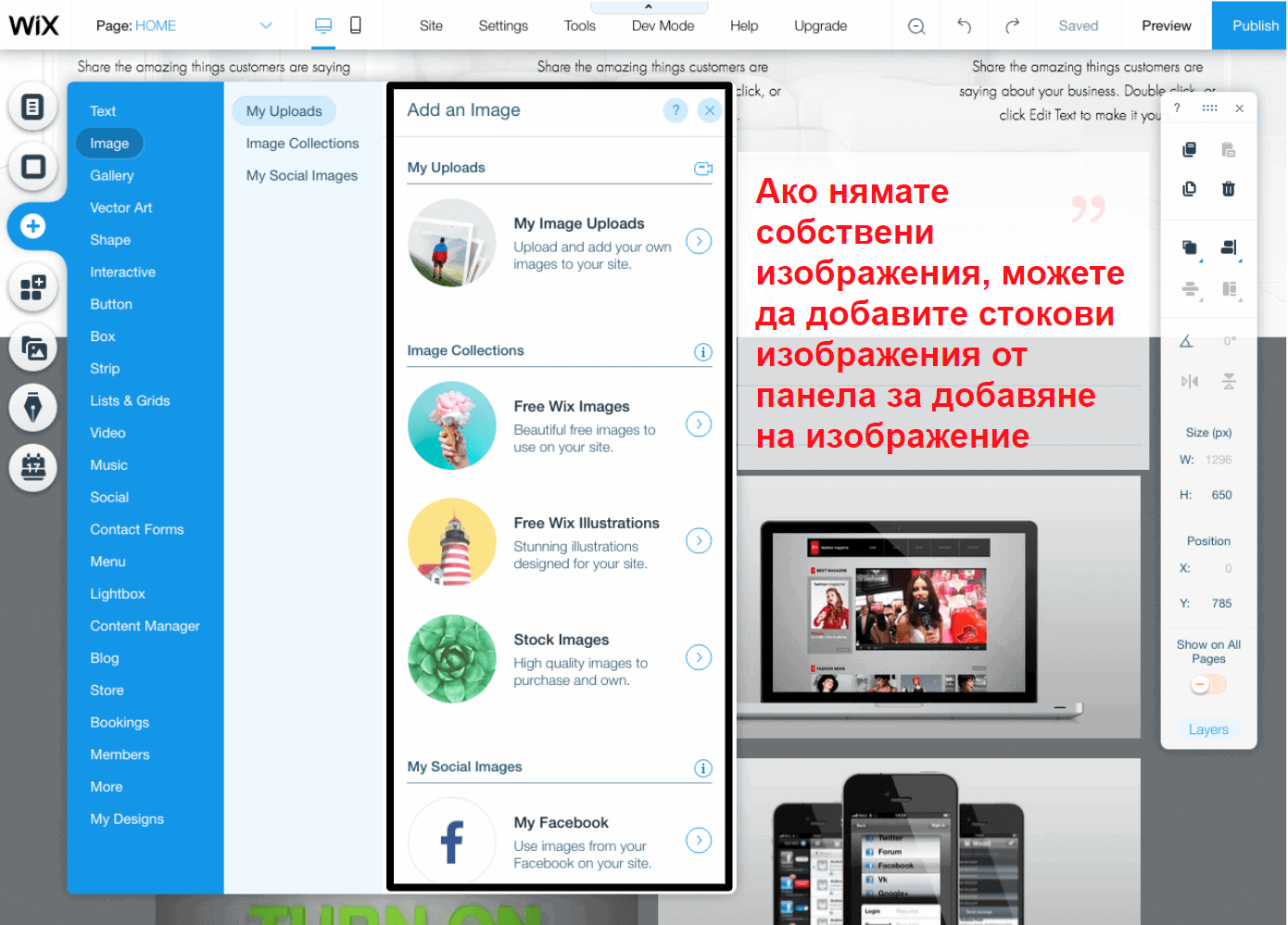Open toolbar panel help question mark
The height and width of the screenshot is (925, 1288).
(x=1177, y=108)
